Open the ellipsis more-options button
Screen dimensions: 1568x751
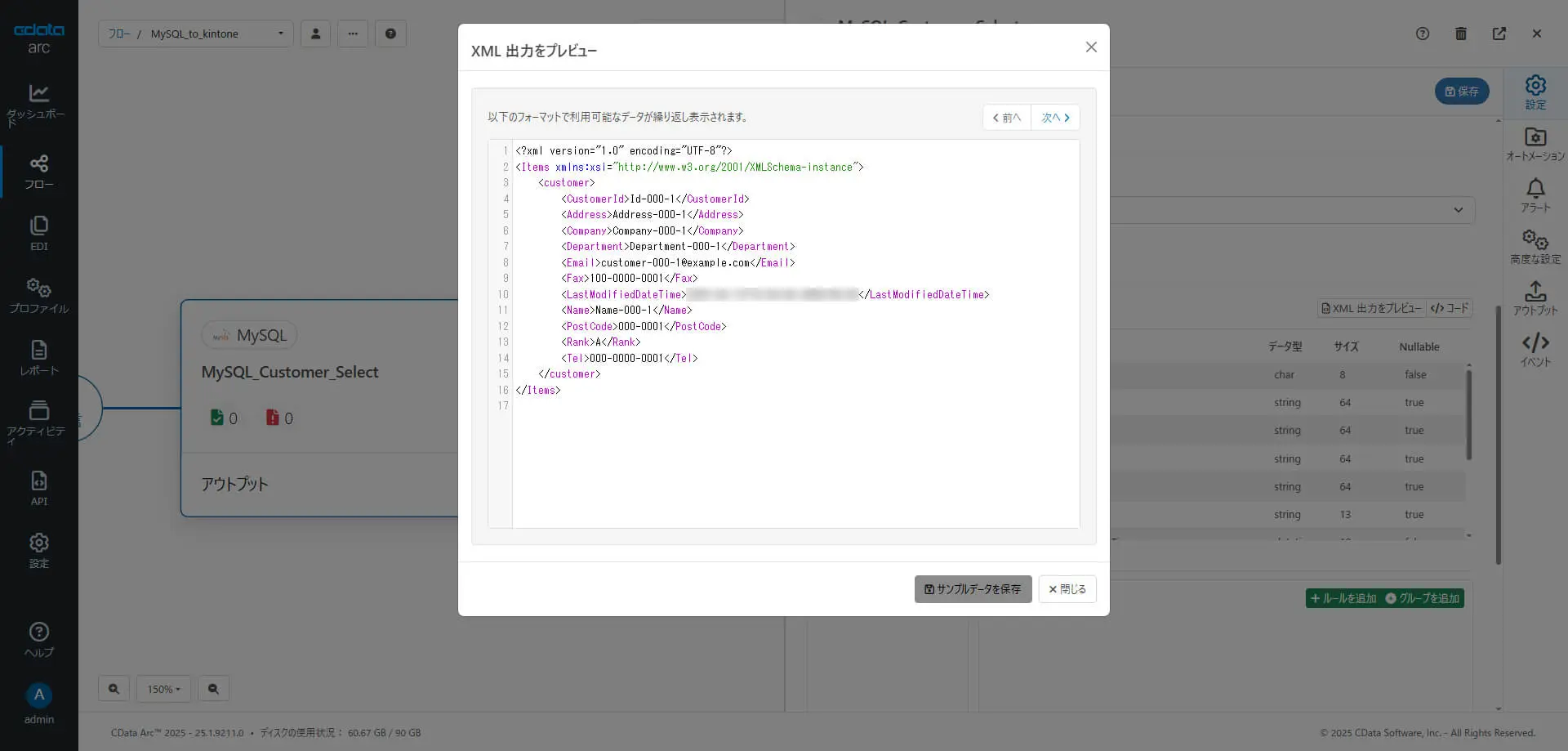[x=353, y=34]
